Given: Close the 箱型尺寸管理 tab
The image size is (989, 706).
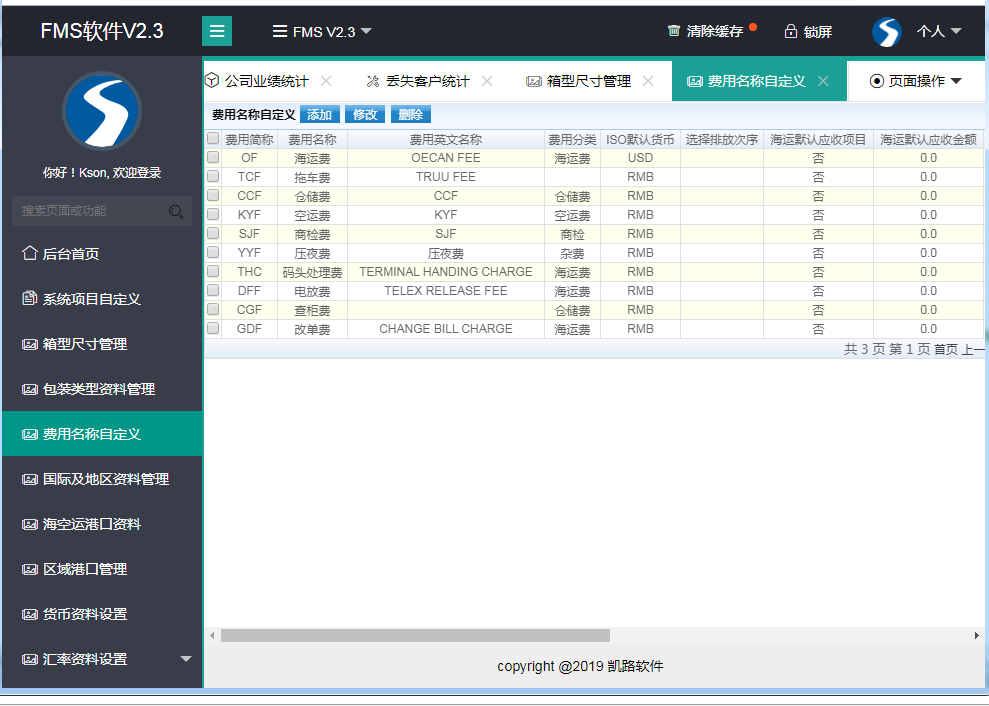Looking at the screenshot, I should [648, 81].
